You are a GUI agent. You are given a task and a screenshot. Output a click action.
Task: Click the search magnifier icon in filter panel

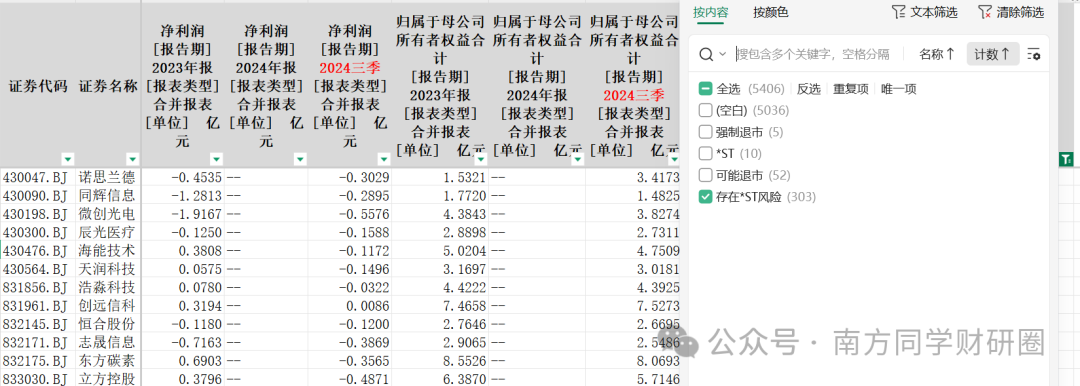[706, 54]
